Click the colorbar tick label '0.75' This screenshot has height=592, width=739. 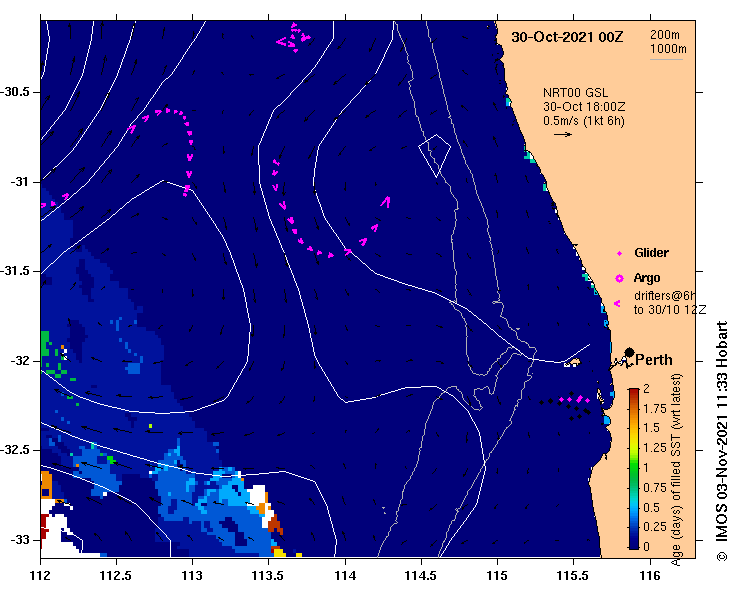pyautogui.click(x=655, y=488)
